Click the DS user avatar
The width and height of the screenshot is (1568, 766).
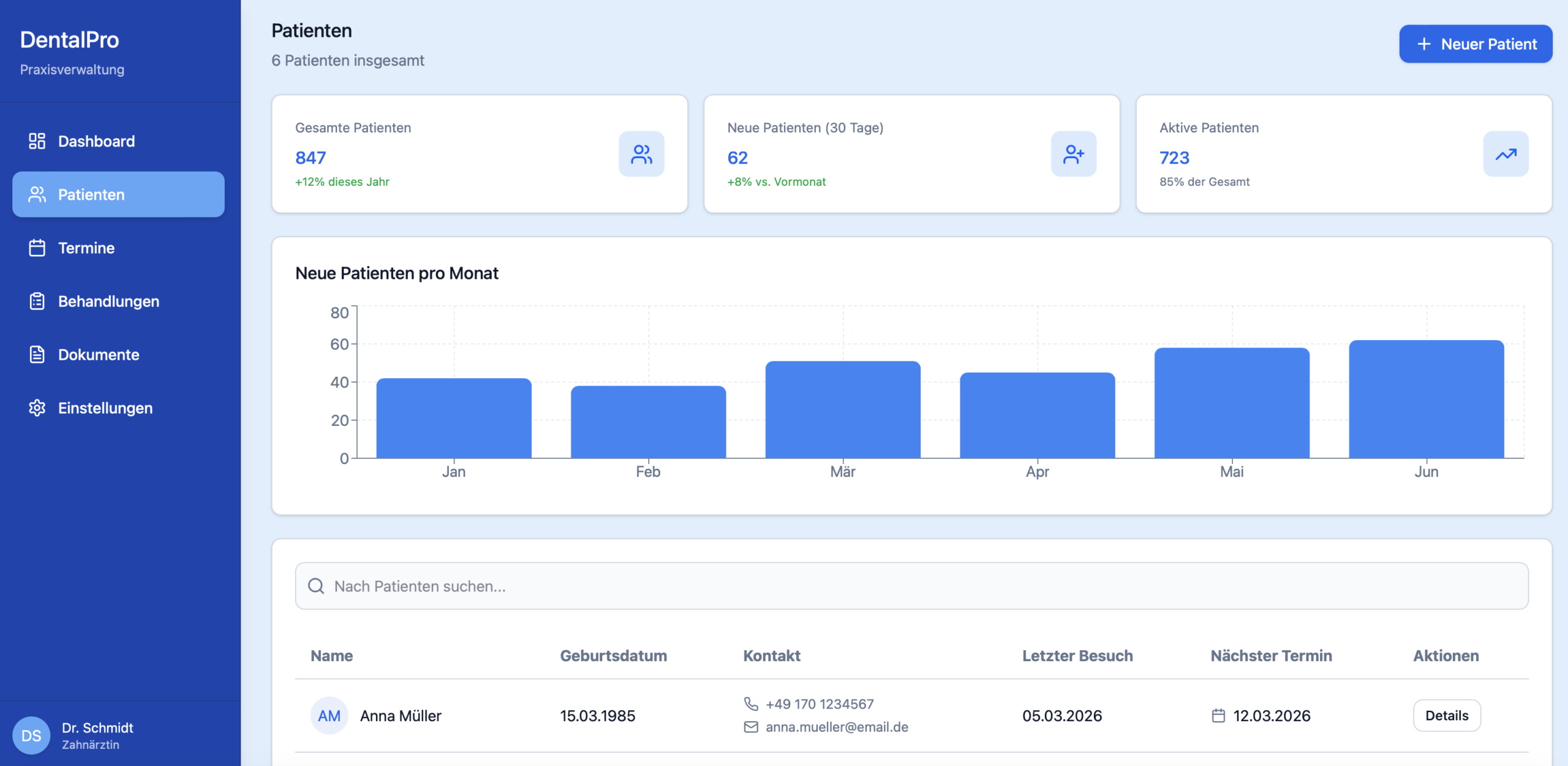coord(31,735)
